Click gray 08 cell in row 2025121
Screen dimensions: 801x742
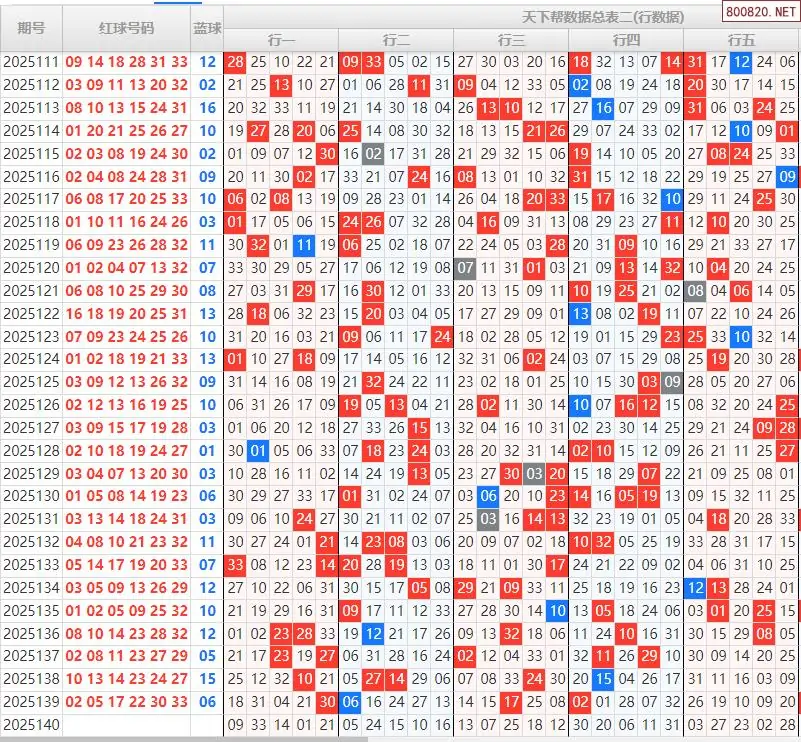click(x=695, y=291)
